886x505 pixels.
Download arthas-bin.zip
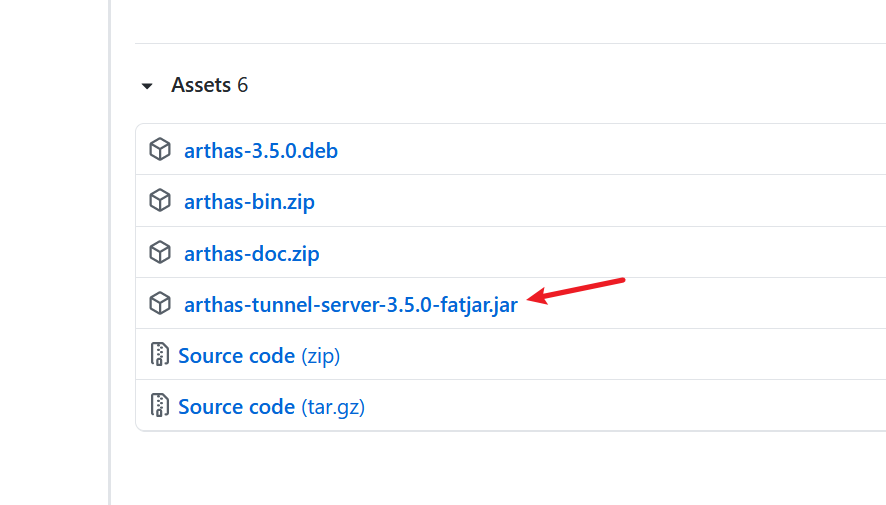click(x=249, y=202)
